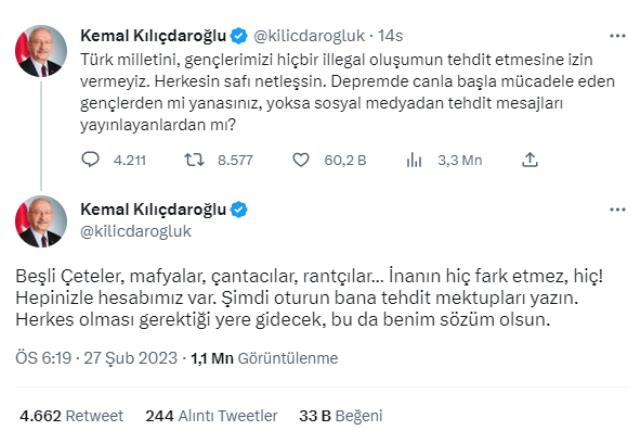The image size is (640, 443).
Task: Open the three-dot menu of the second tweet
Action: pyautogui.click(x=618, y=211)
